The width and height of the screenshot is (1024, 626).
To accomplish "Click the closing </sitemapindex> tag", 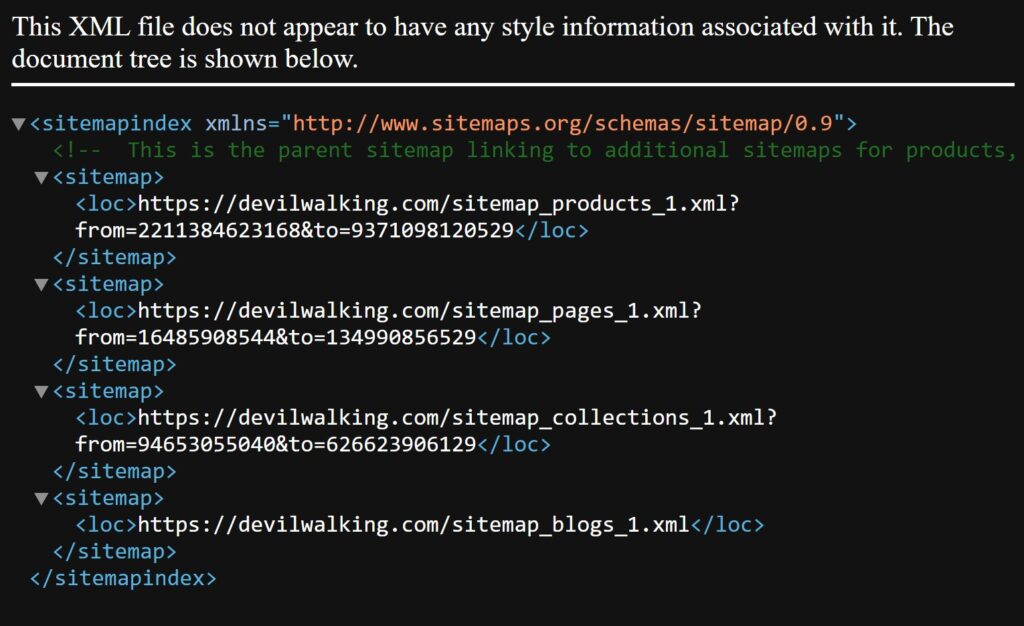I will click(x=123, y=578).
